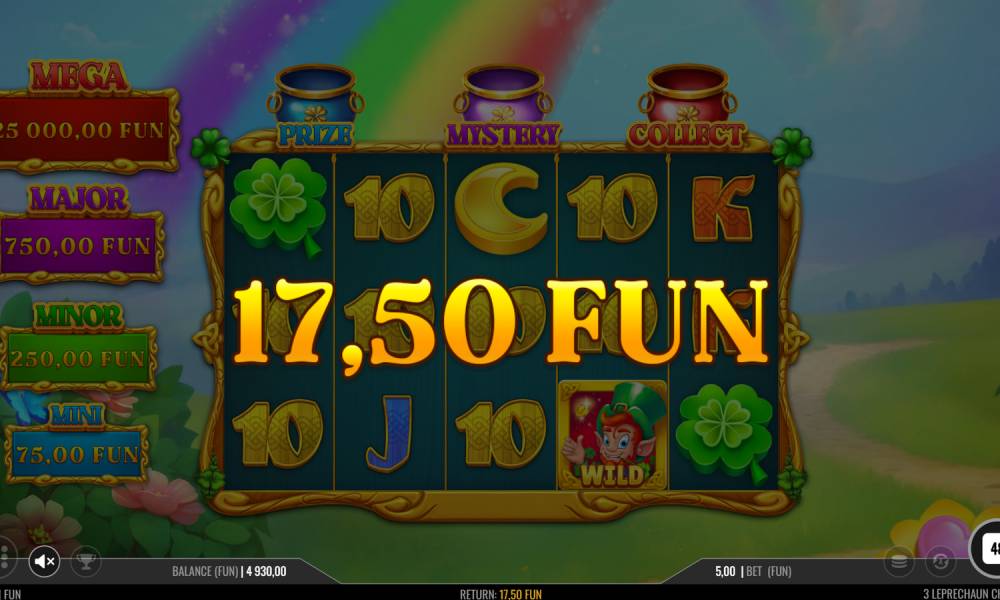Toggle the autoplay circular arrows icon
The height and width of the screenshot is (600, 1000).
(x=940, y=562)
